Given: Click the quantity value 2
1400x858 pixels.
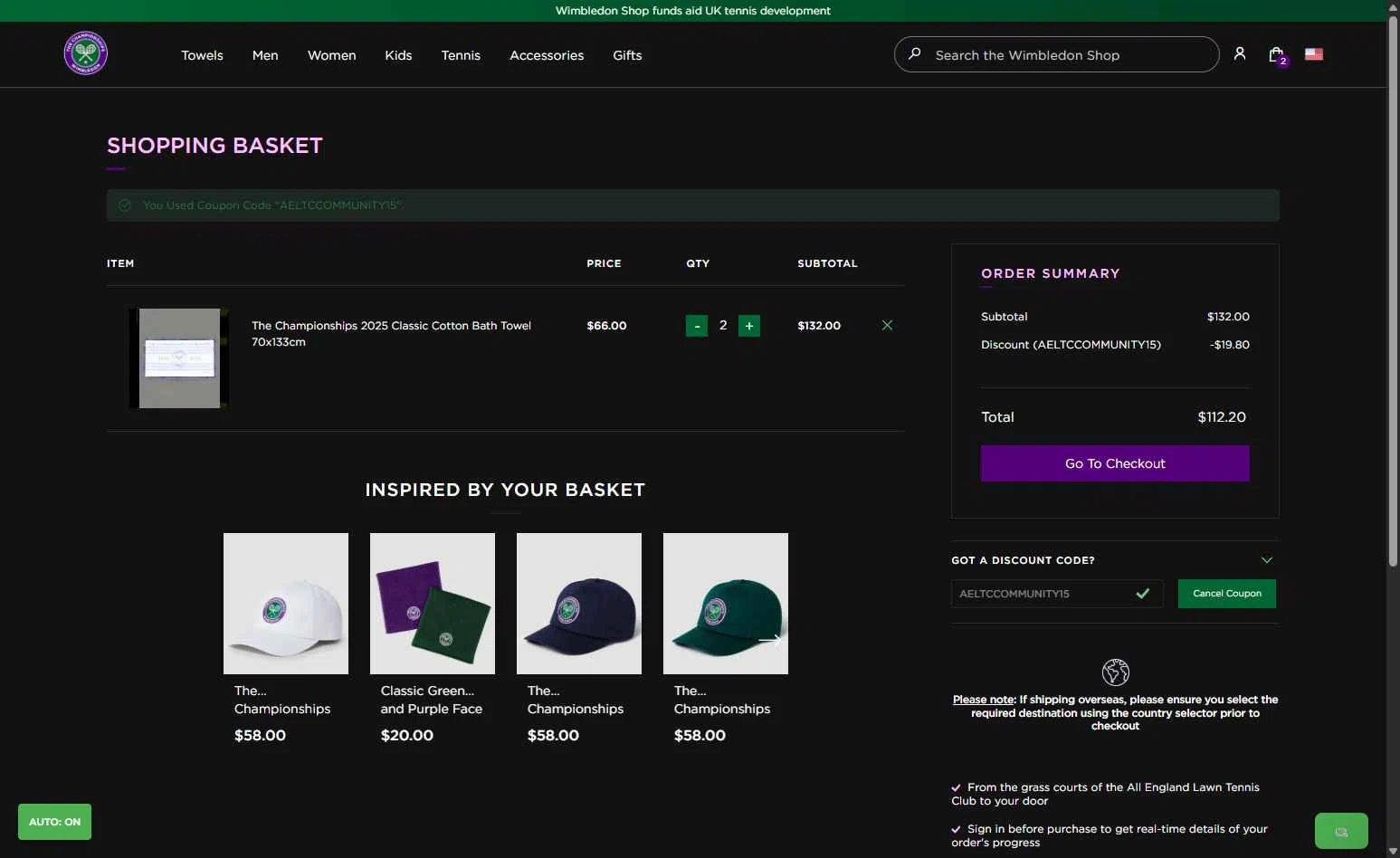Looking at the screenshot, I should click(723, 325).
